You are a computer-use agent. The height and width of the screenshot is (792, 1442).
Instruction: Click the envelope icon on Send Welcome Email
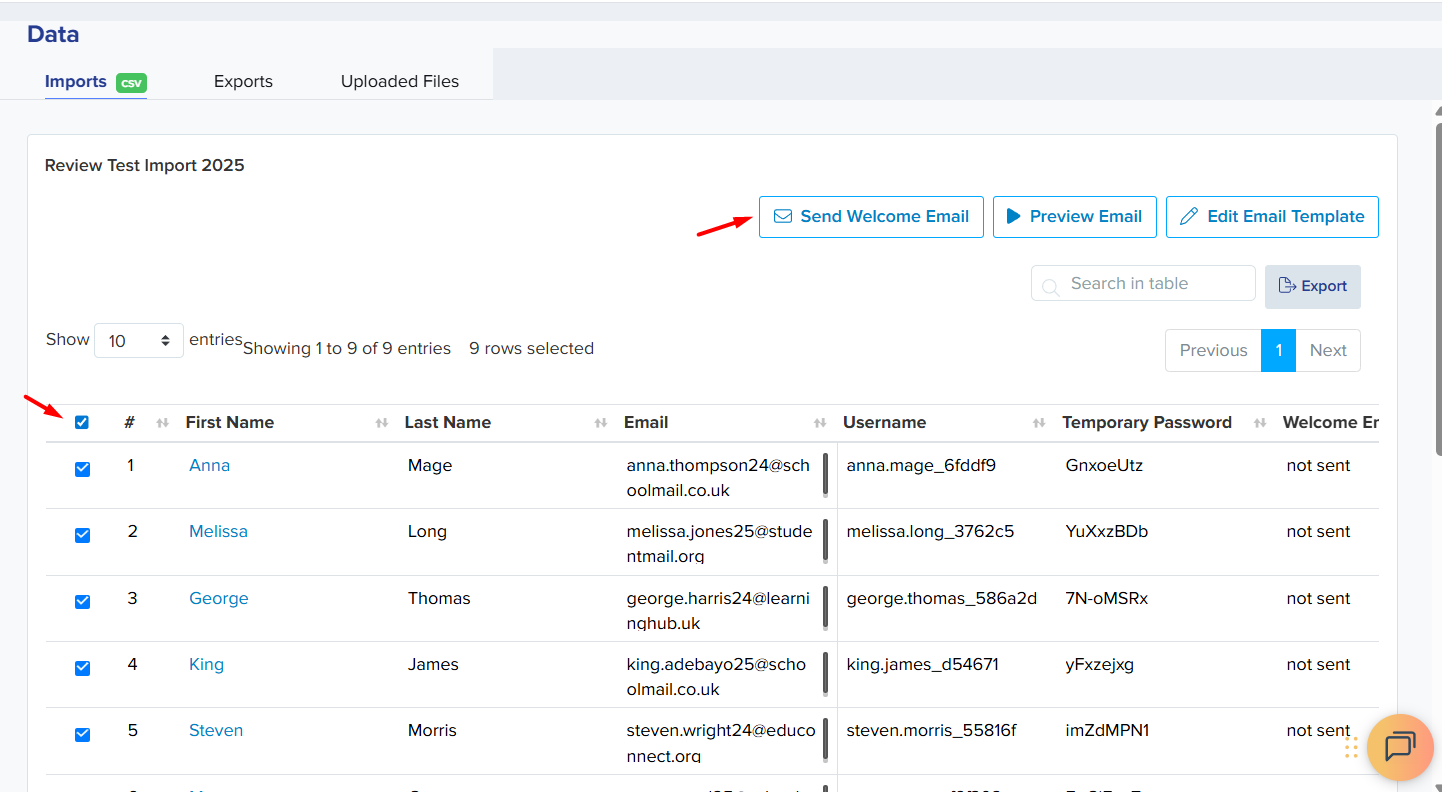coord(783,217)
